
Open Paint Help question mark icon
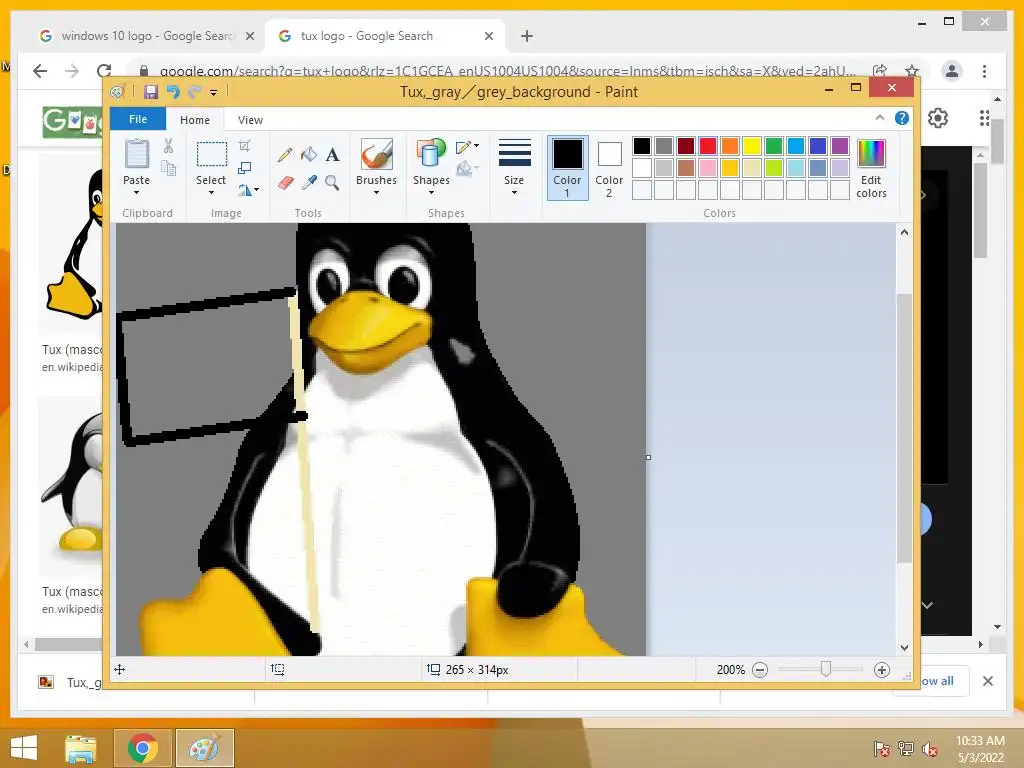pyautogui.click(x=902, y=118)
